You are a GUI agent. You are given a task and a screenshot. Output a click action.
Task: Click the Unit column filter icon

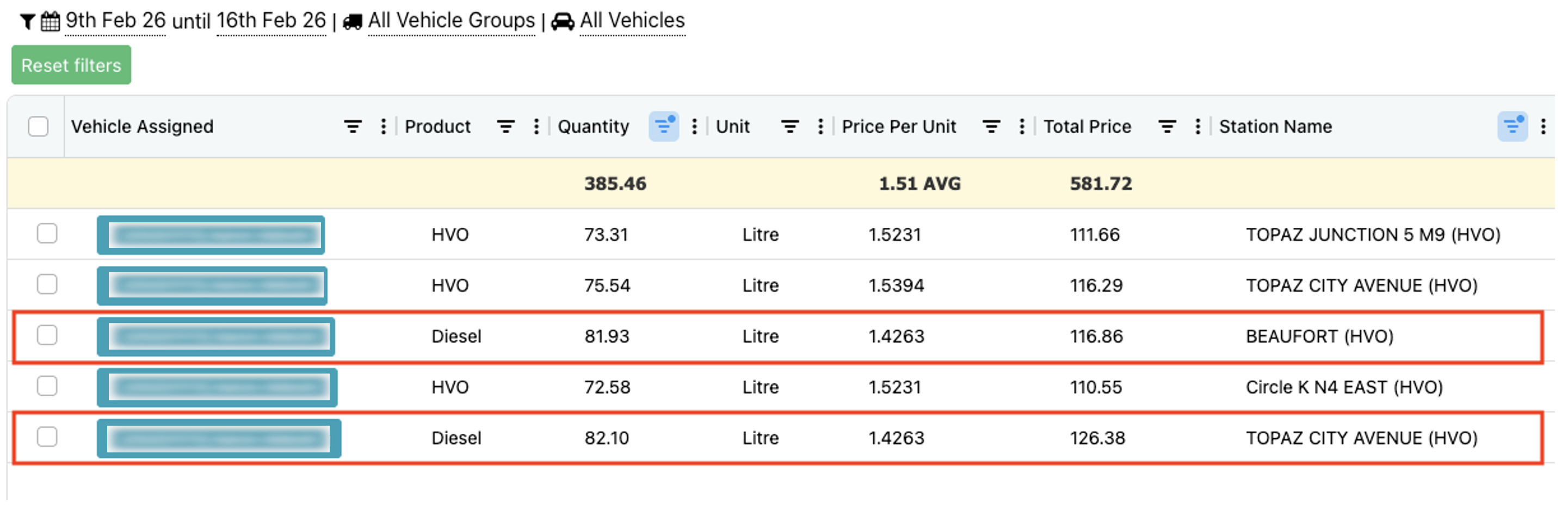click(789, 127)
